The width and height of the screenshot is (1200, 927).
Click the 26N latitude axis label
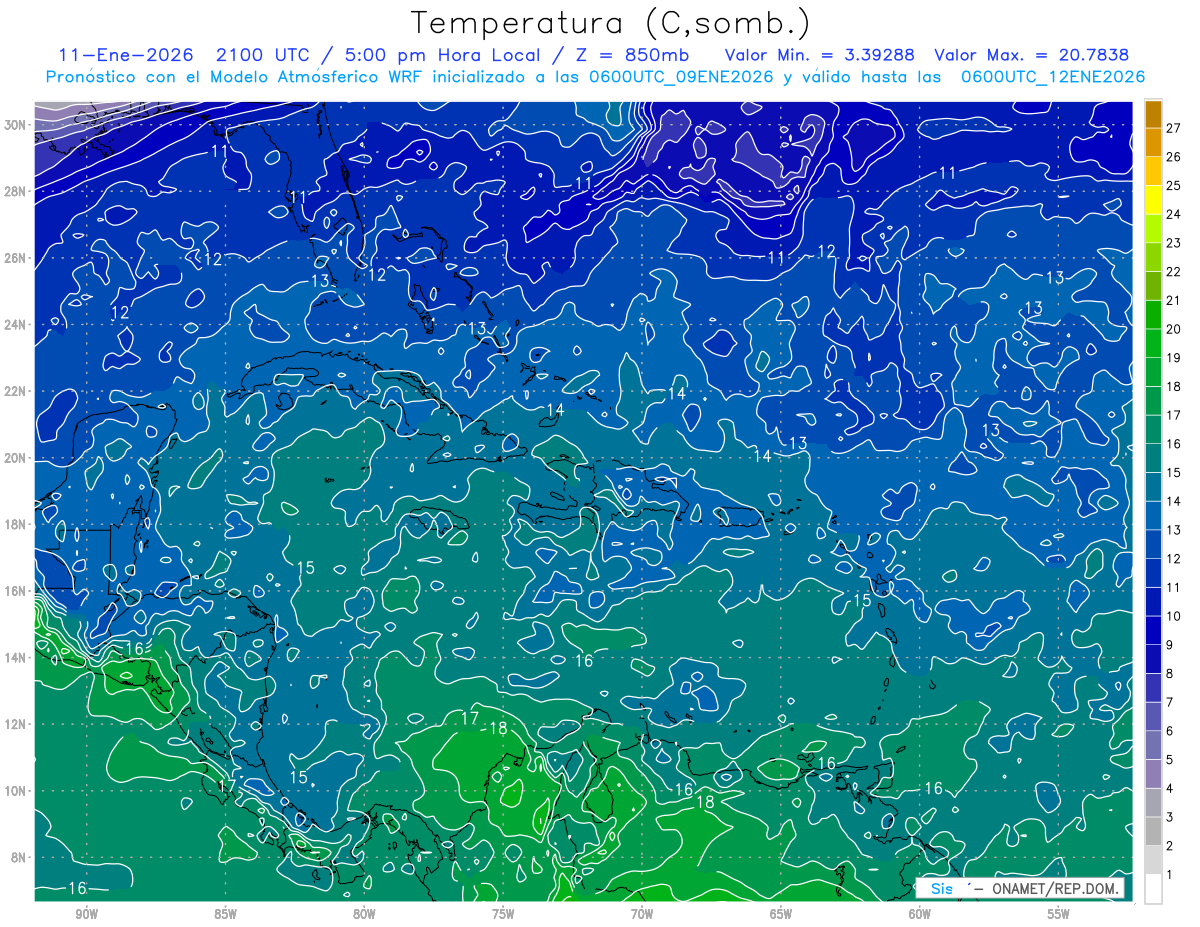click(x=17, y=258)
